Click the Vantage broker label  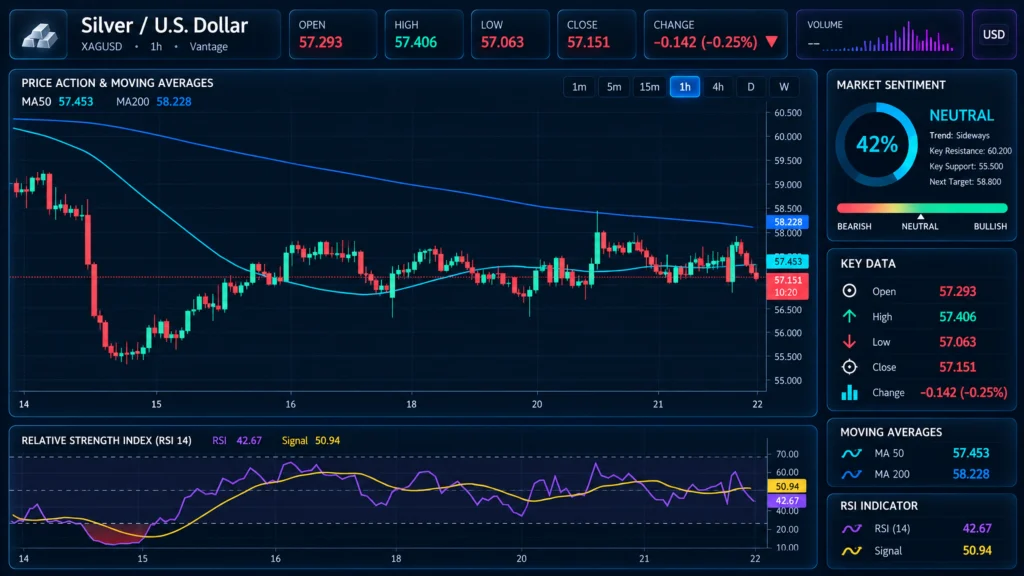pos(209,47)
